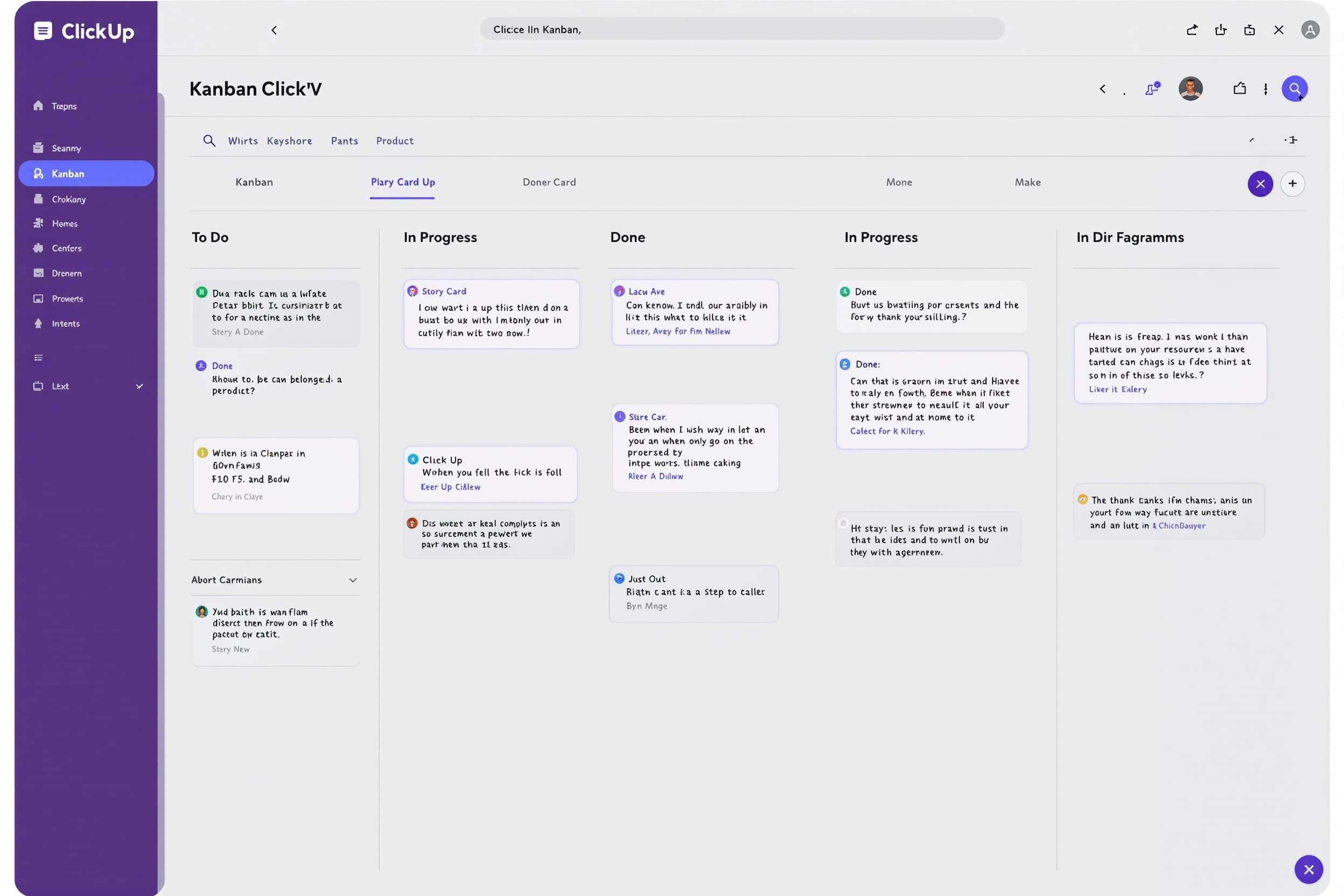Collapse the Abort Carmians section
Screen dimensions: 1344x896
click(x=353, y=580)
